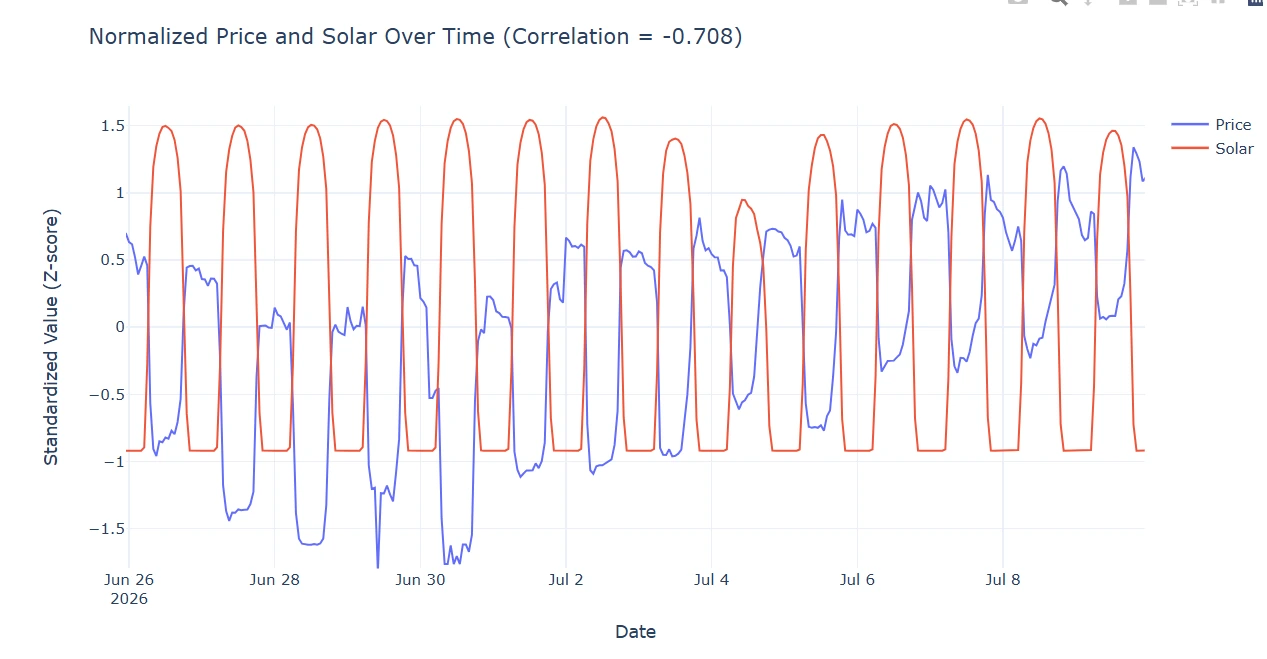Toggle the Price trace in the legend
This screenshot has width=1267, height=659.
coord(1211,125)
